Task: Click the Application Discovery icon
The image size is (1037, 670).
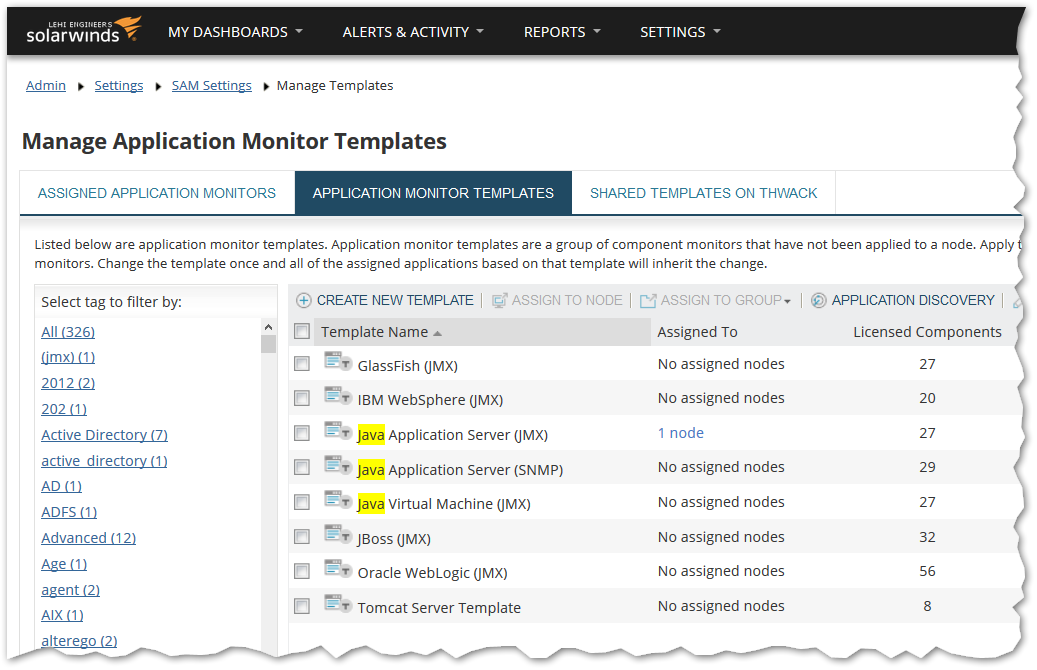Action: pyautogui.click(x=818, y=300)
